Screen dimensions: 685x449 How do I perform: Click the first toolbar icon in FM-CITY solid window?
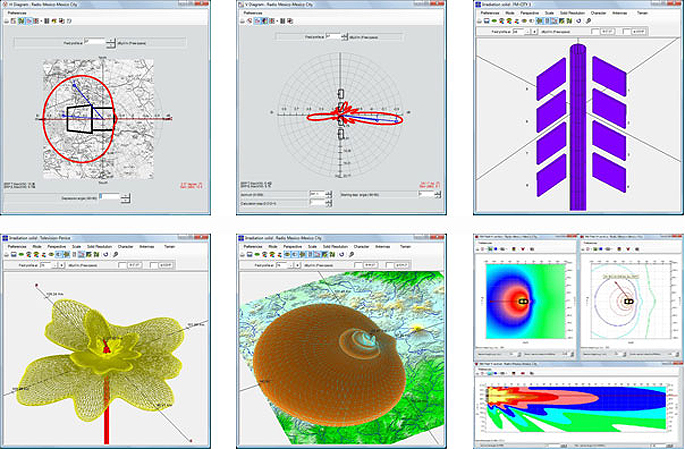(x=479, y=23)
